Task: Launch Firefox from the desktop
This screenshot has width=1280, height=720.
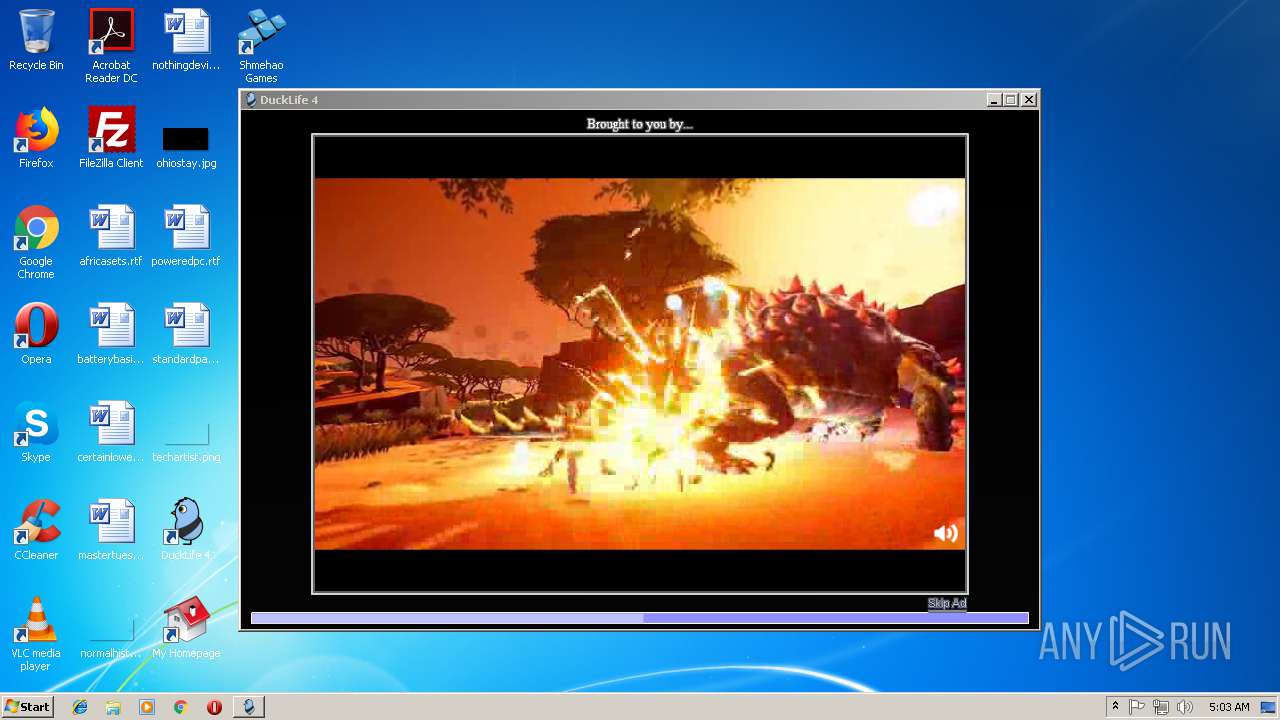Action: point(36,139)
